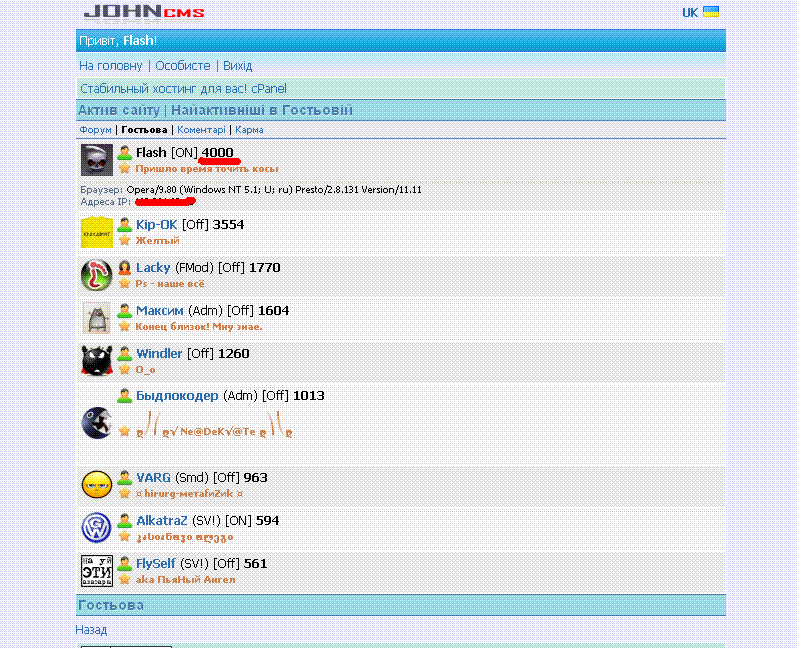Click Kip-OK's yellow avatar
Viewport: 797px width, 648px height.
(x=96, y=232)
